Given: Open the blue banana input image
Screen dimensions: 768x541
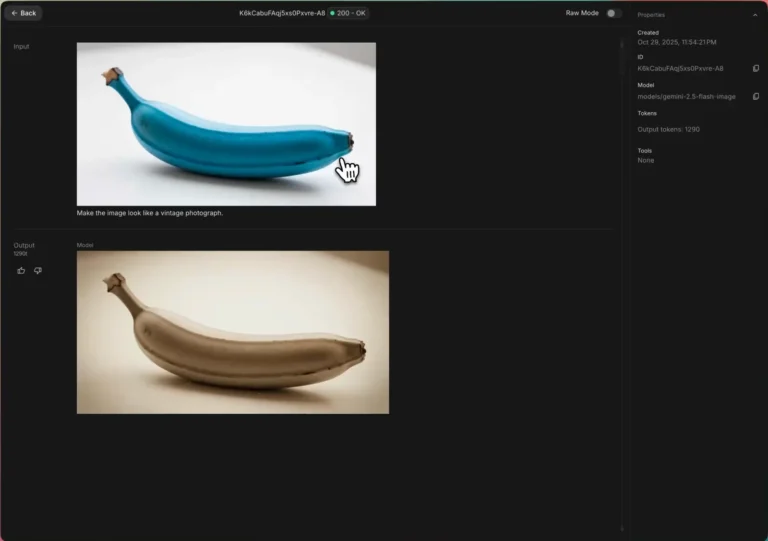Looking at the screenshot, I should coord(226,124).
